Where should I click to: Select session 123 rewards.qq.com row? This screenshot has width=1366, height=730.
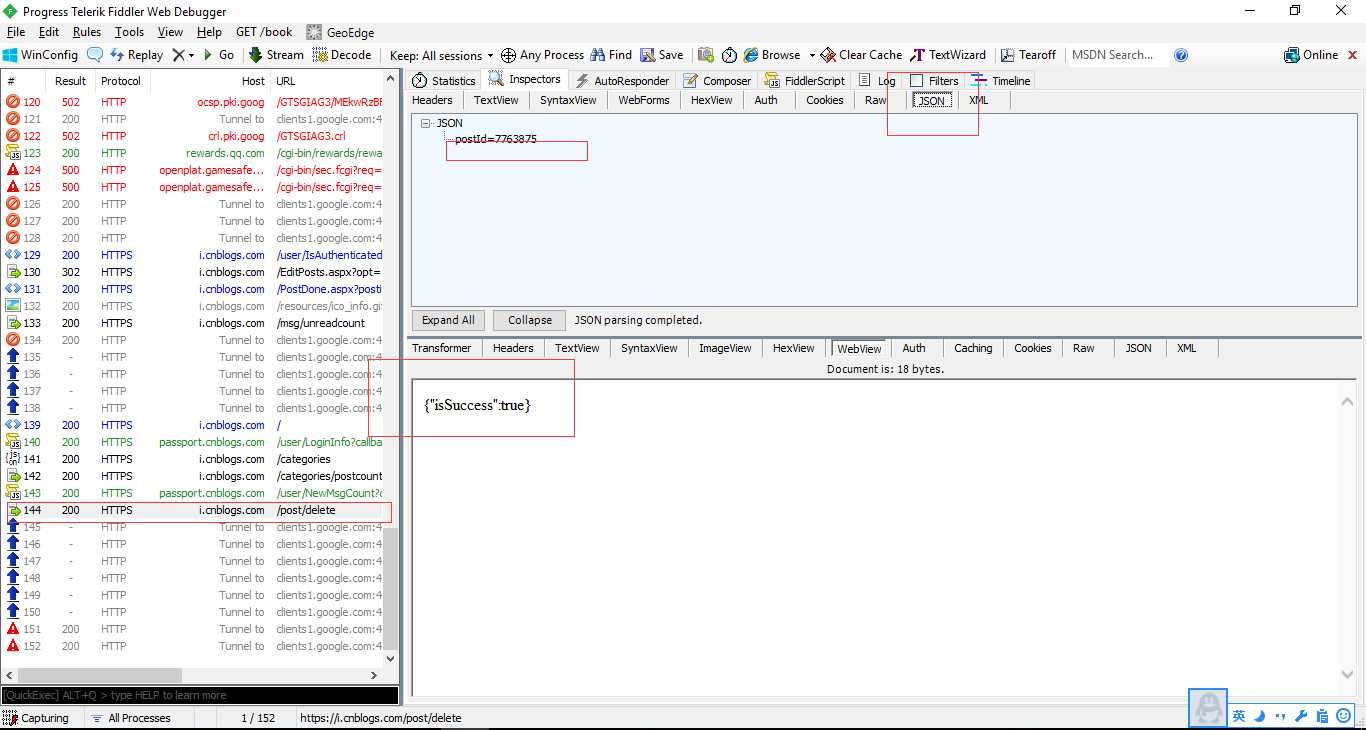(192, 153)
